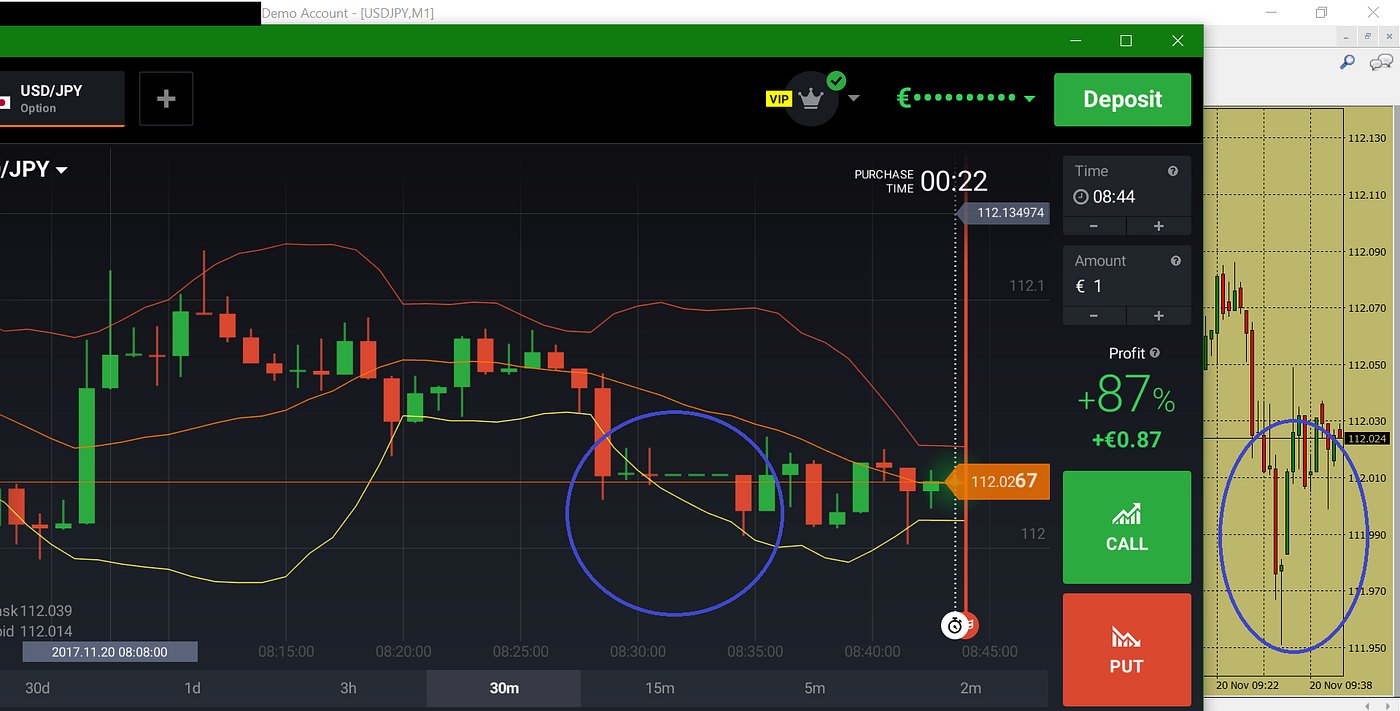The height and width of the screenshot is (711, 1400).
Task: Minimize the Demo Account background window
Action: (x=1271, y=12)
